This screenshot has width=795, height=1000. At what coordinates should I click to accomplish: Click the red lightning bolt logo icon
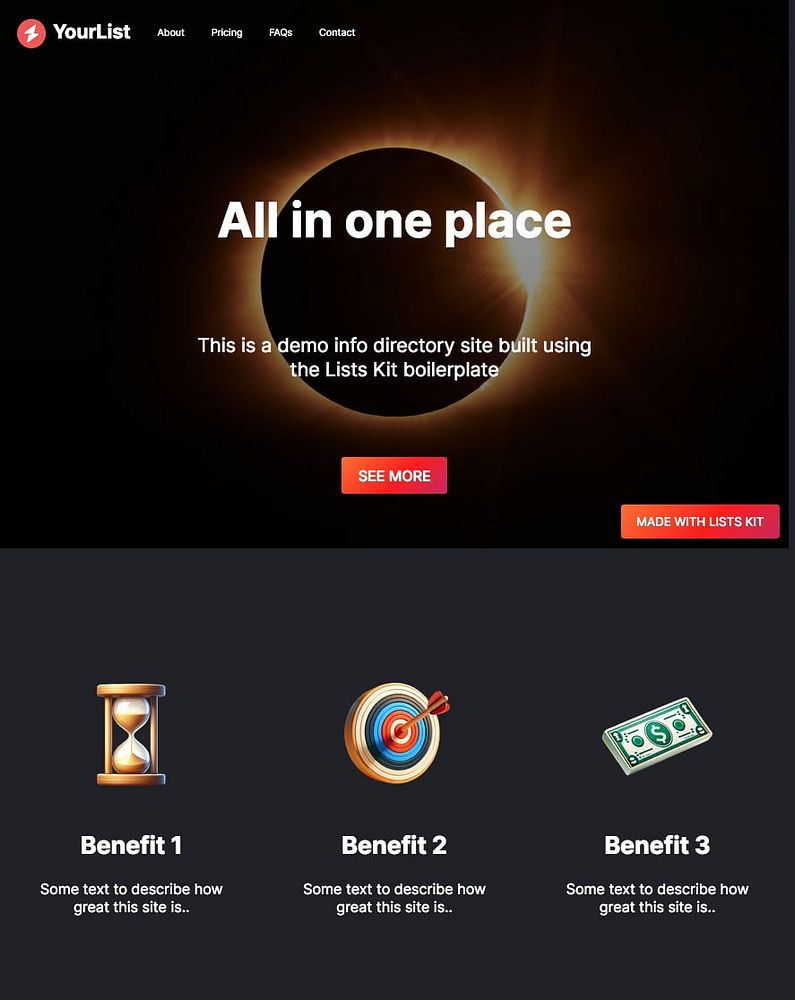coord(31,33)
